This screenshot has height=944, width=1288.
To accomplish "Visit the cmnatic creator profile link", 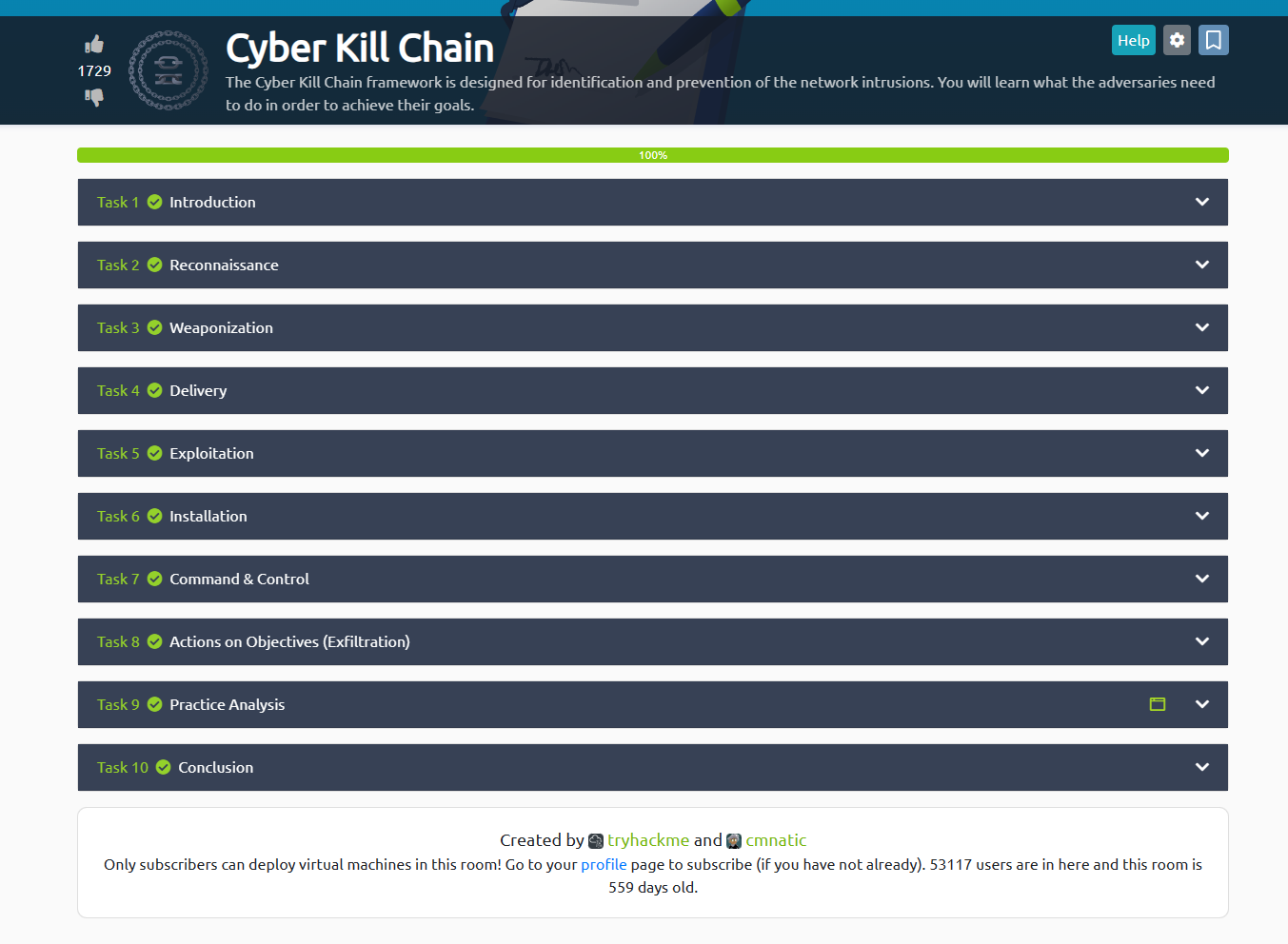I will 776,840.
